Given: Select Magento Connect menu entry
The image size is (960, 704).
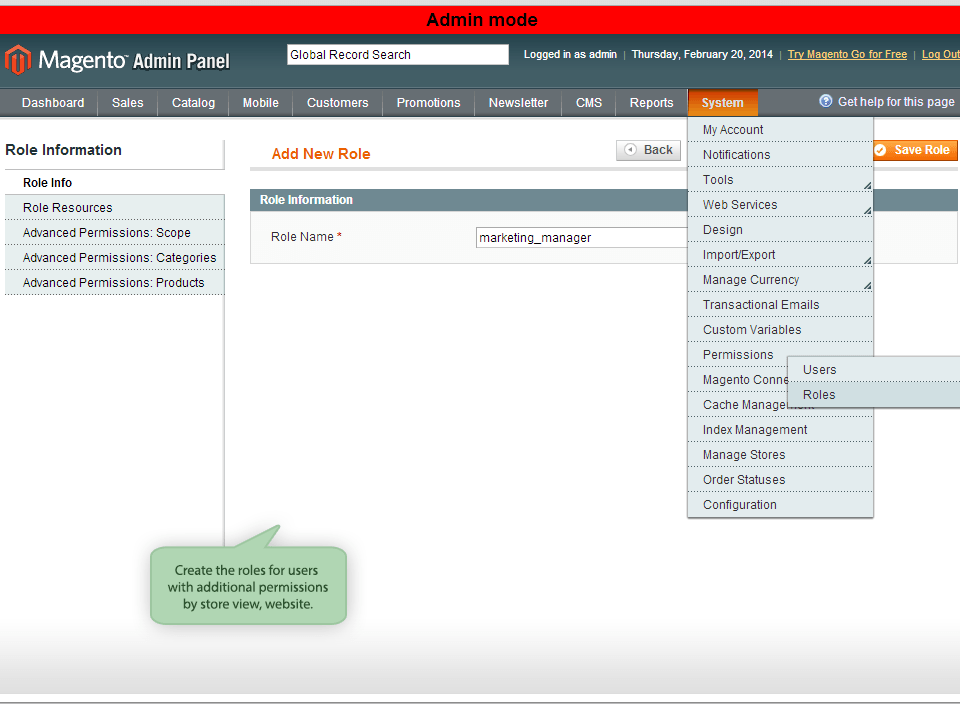Looking at the screenshot, I should [738, 380].
